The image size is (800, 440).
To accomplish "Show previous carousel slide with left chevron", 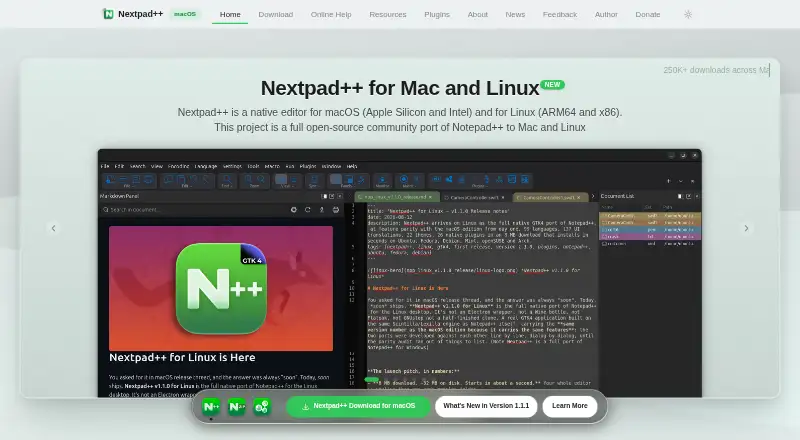I will click(54, 228).
